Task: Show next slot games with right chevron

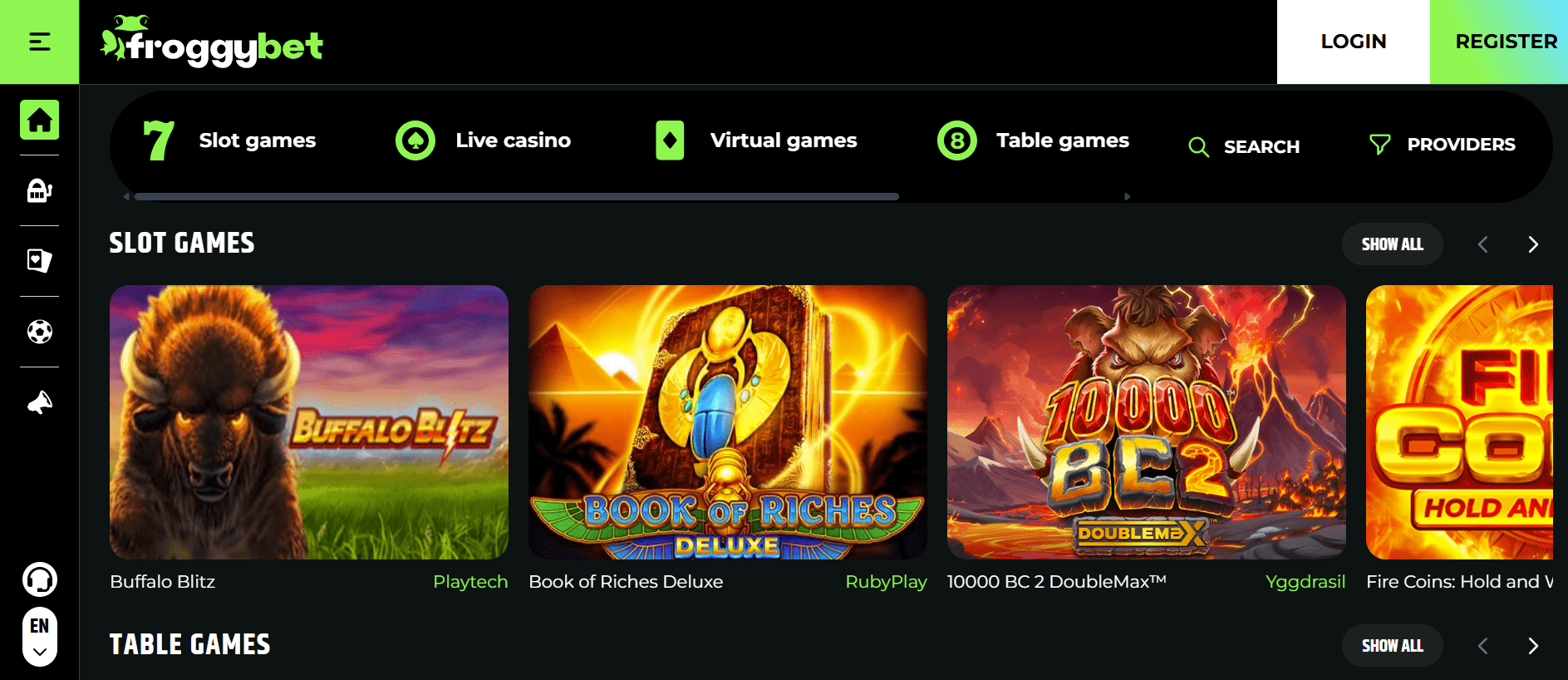Action: point(1533,244)
